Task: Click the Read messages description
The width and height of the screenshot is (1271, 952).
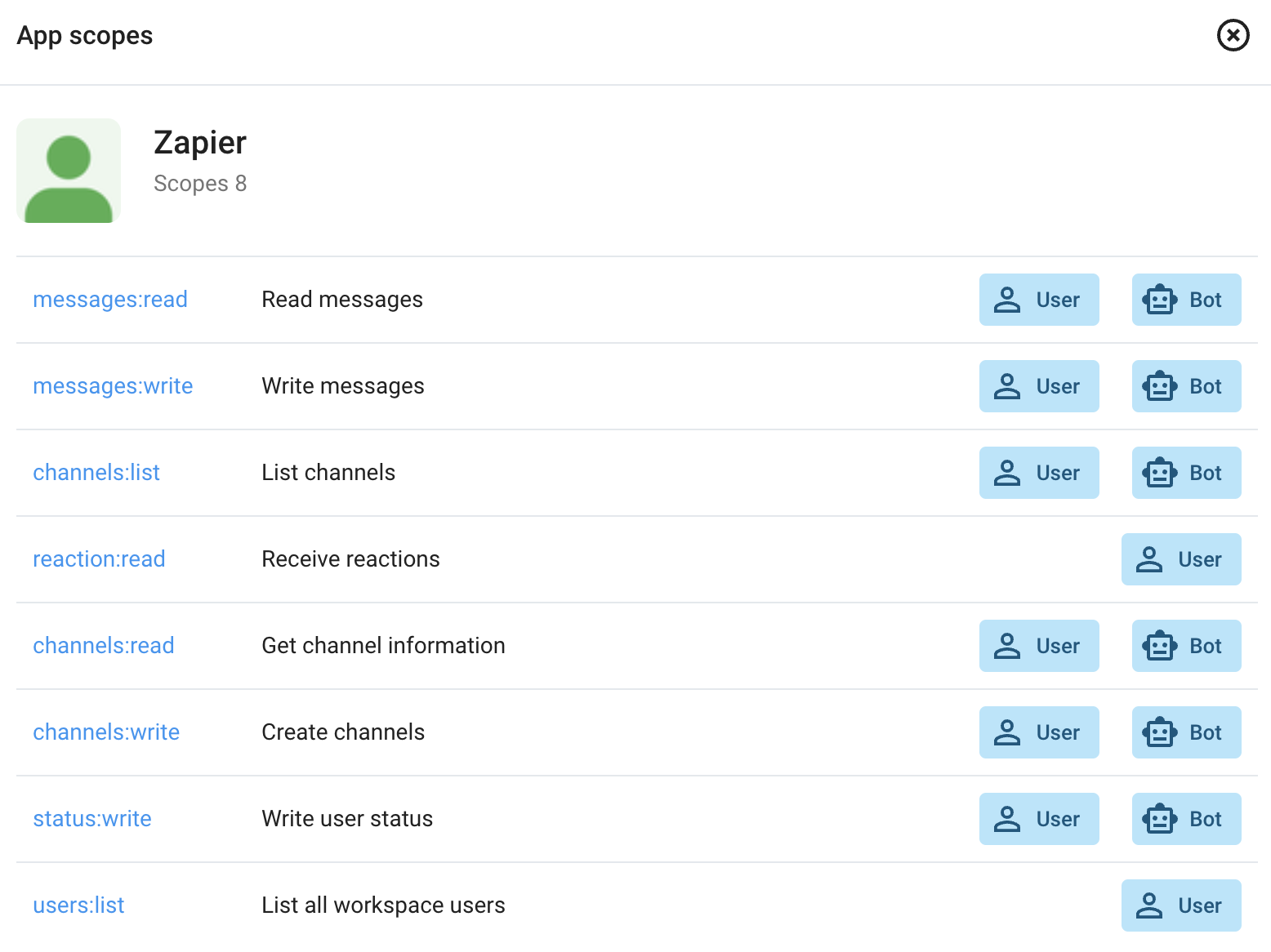Action: 342,300
